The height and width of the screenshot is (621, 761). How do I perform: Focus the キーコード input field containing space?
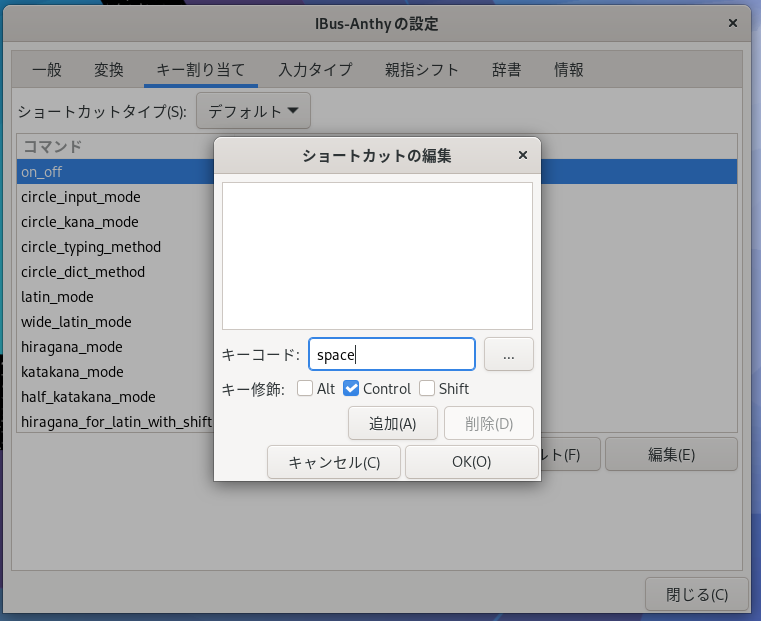[392, 355]
